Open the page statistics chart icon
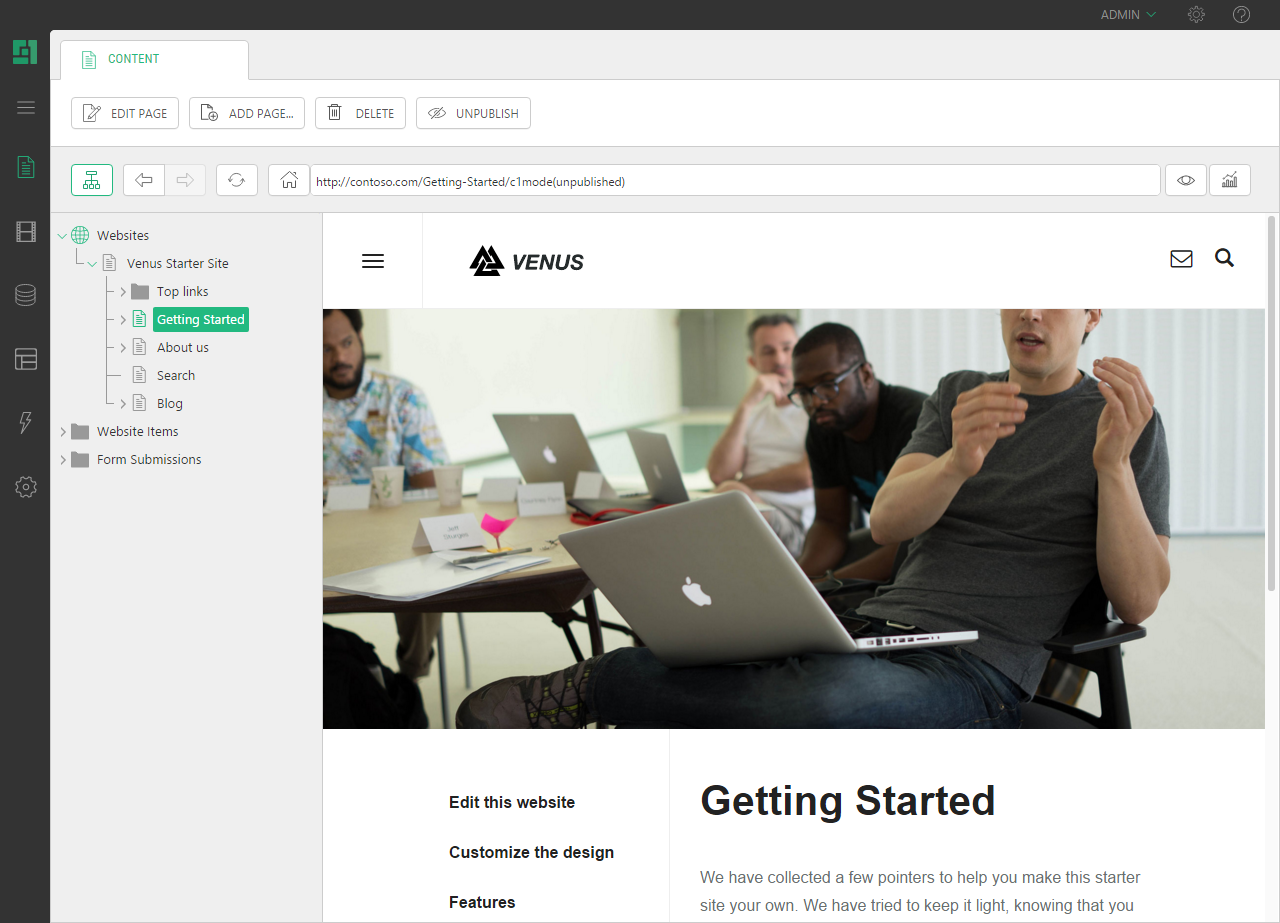The width and height of the screenshot is (1280, 923). click(x=1230, y=180)
